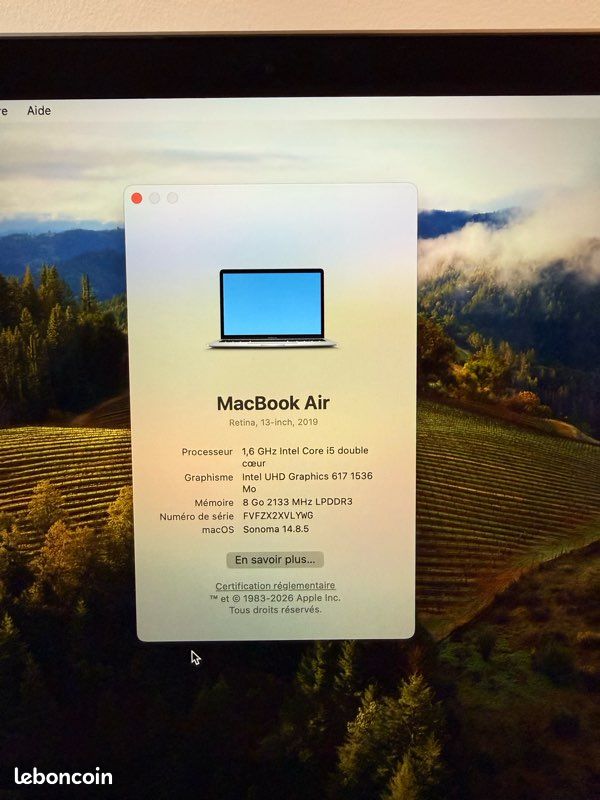
Task: Open the Aide menu in menu bar
Action: coord(39,111)
